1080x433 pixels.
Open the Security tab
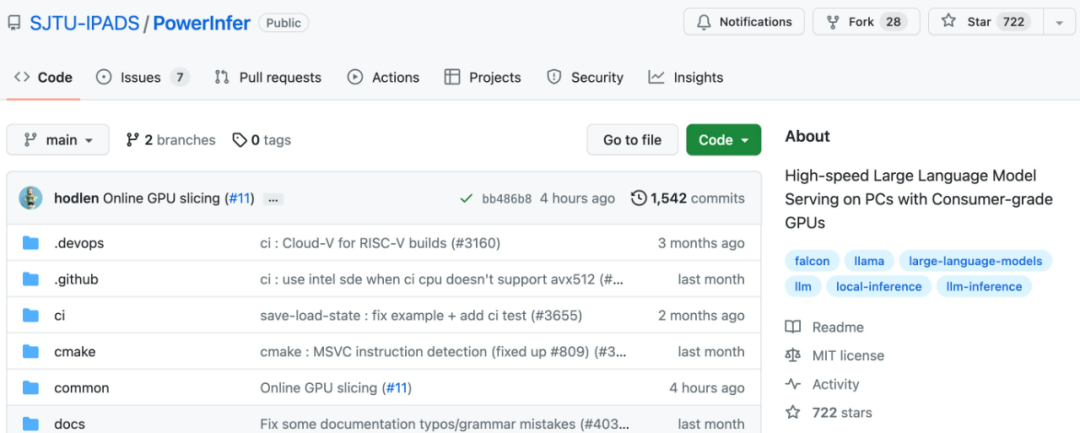click(x=585, y=77)
